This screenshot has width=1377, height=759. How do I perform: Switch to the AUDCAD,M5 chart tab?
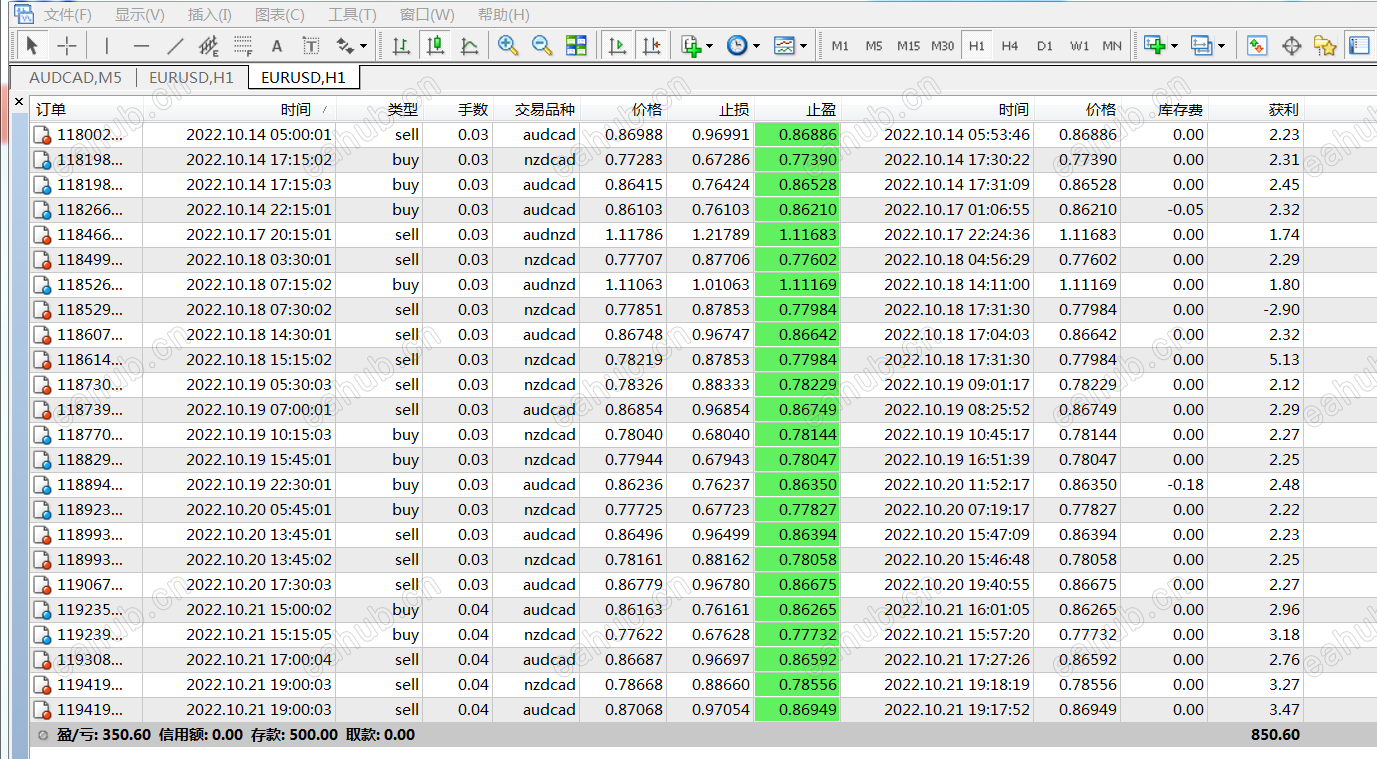click(75, 77)
